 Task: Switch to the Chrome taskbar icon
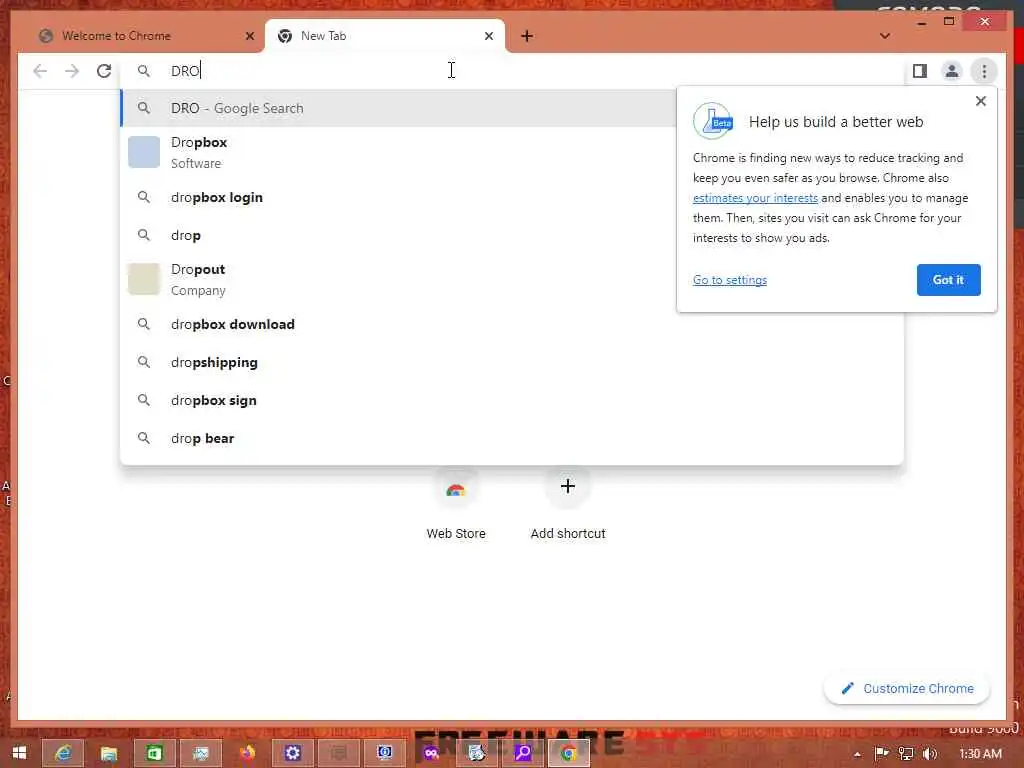[569, 753]
